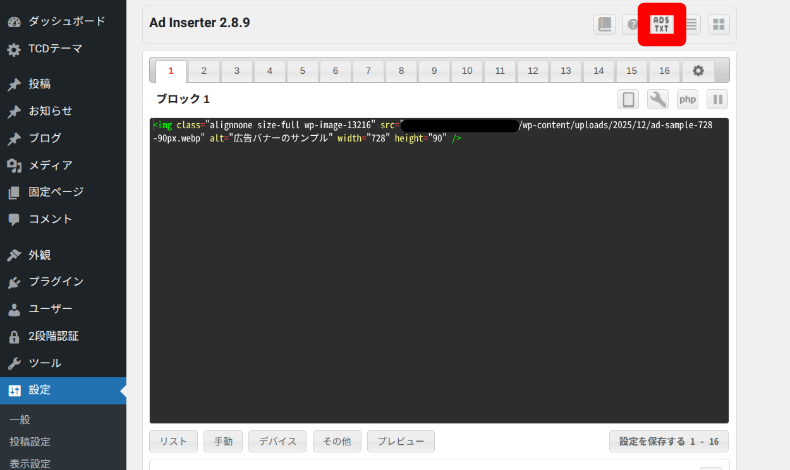The height and width of the screenshot is (470, 790).
Task: Switch to block tab 12
Action: click(x=533, y=71)
